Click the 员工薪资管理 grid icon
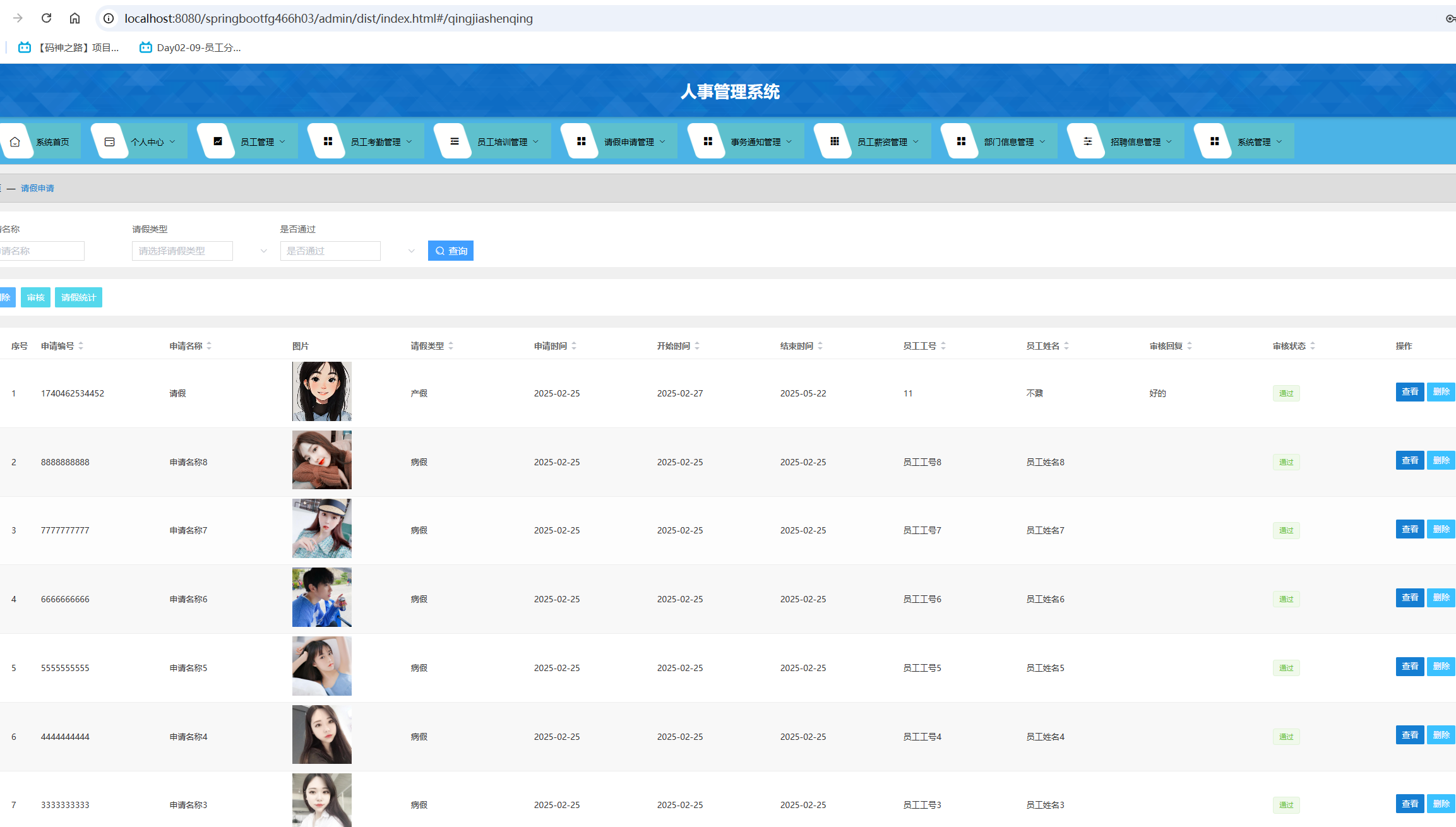Screen dimensions: 1456x827 pyautogui.click(x=834, y=141)
